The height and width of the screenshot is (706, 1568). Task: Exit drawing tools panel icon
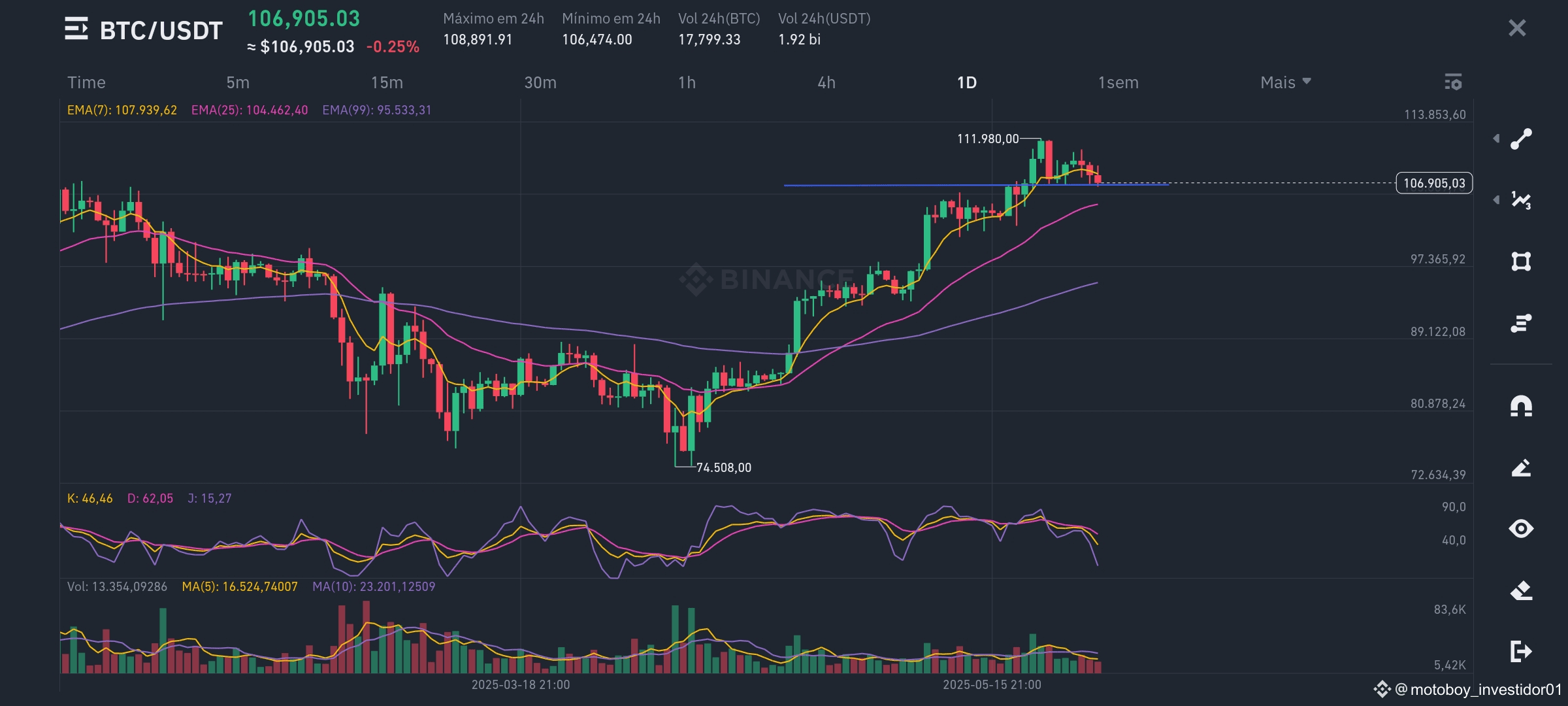[1521, 651]
